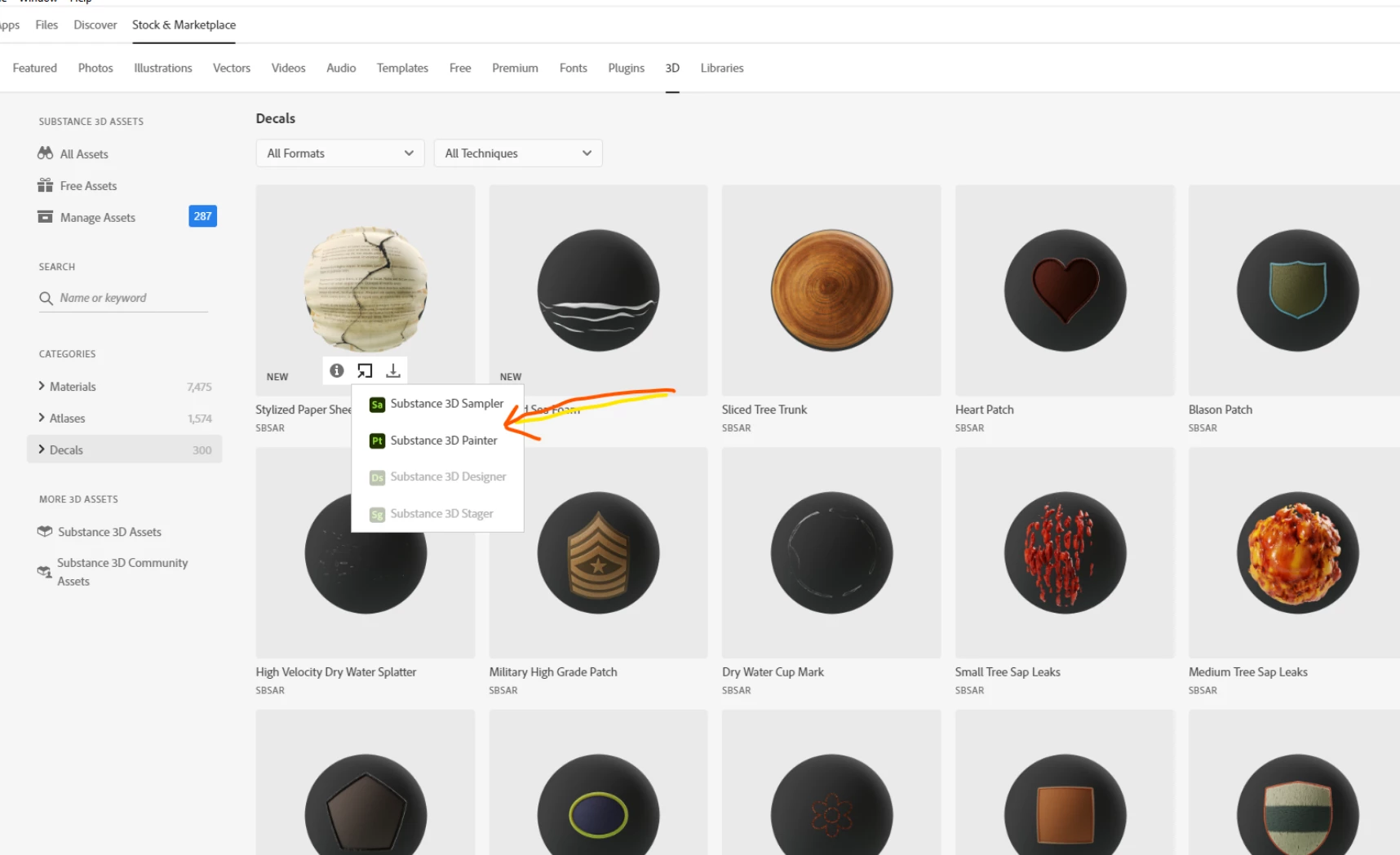1400x855 pixels.
Task: Open the Military High Grade Patch thumbnail
Action: (x=598, y=552)
